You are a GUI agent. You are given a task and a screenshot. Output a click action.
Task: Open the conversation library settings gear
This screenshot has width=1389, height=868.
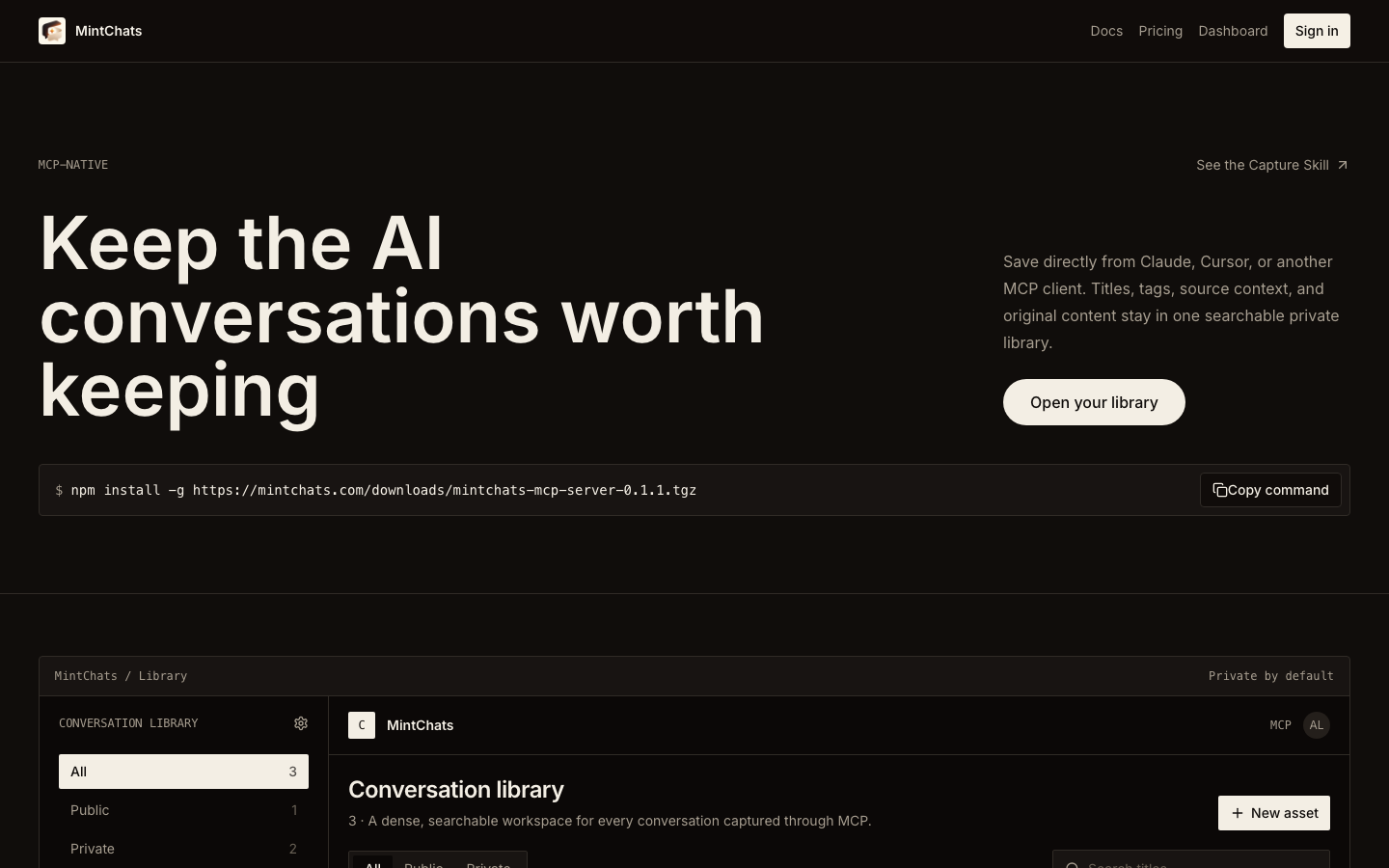click(x=301, y=723)
